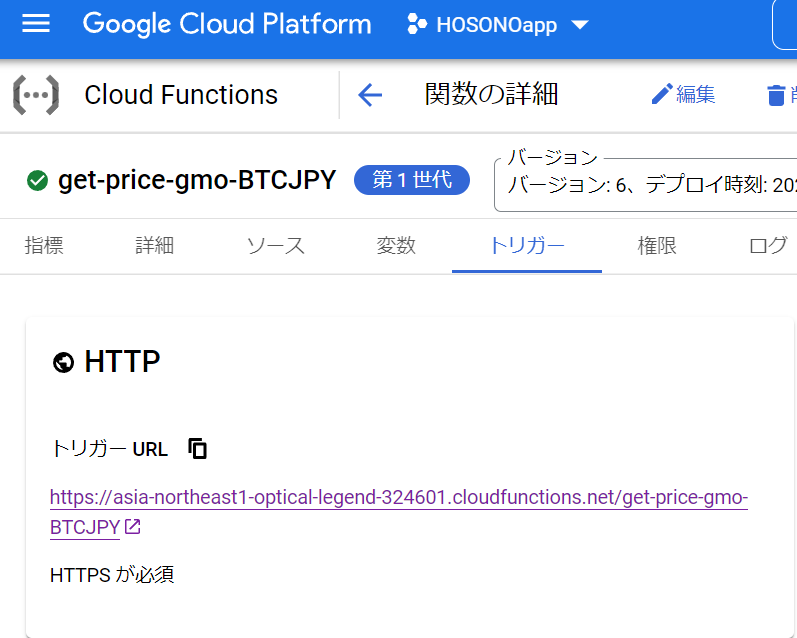Screen dimensions: 797x638
Task: Click the HTTPS が必須 text
Action: click(112, 575)
